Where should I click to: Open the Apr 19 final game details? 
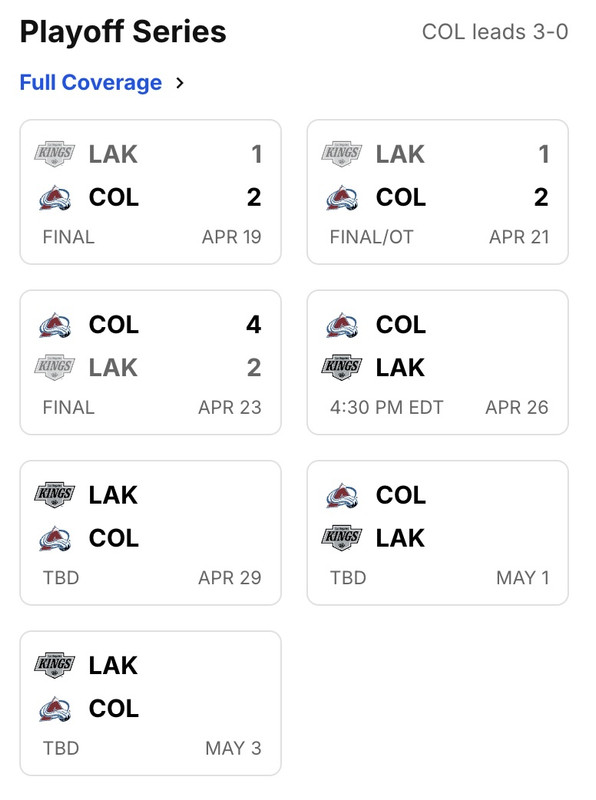coord(150,191)
